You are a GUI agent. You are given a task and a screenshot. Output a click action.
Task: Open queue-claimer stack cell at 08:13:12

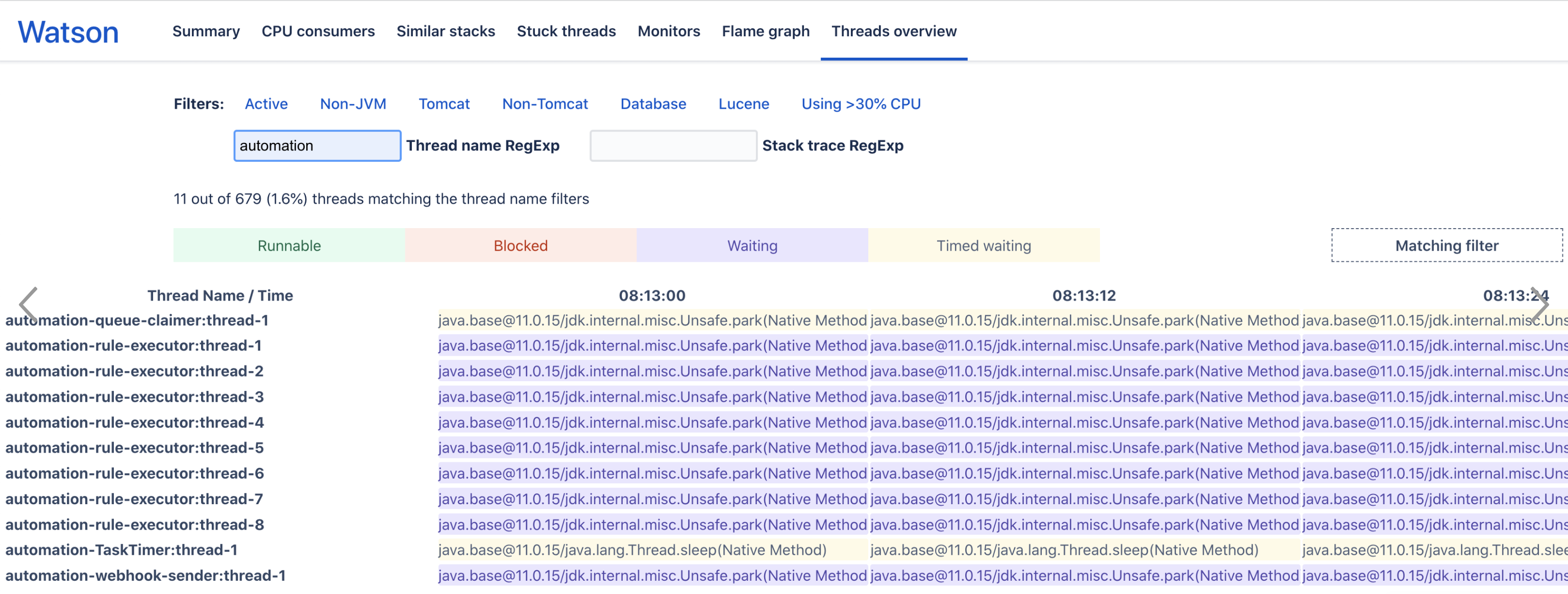[x=1085, y=320]
